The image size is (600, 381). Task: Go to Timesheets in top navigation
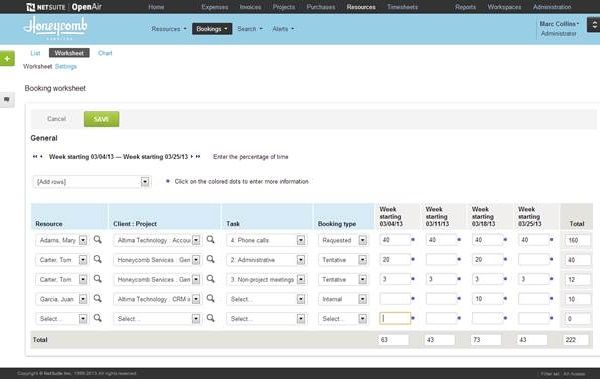coord(402,7)
